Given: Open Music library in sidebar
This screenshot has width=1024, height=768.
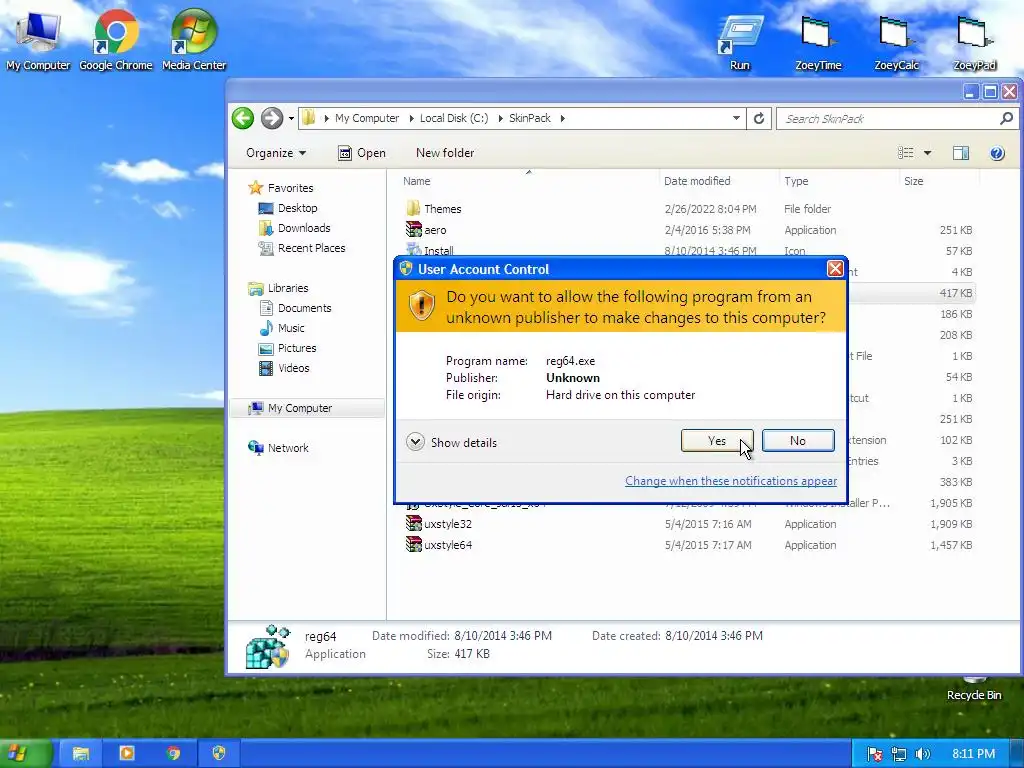Looking at the screenshot, I should tap(281, 328).
